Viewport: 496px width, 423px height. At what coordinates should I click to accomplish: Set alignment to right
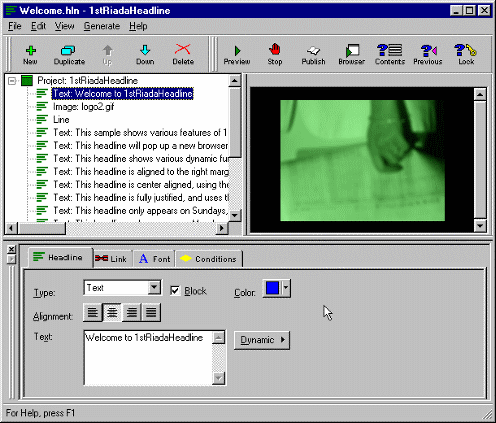(132, 312)
